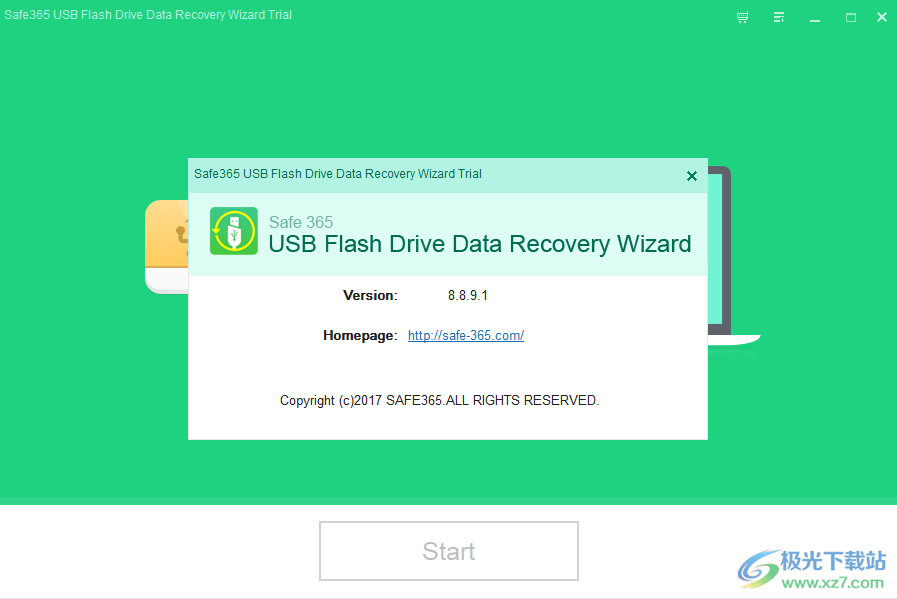Close the About dialog with its X

(691, 175)
